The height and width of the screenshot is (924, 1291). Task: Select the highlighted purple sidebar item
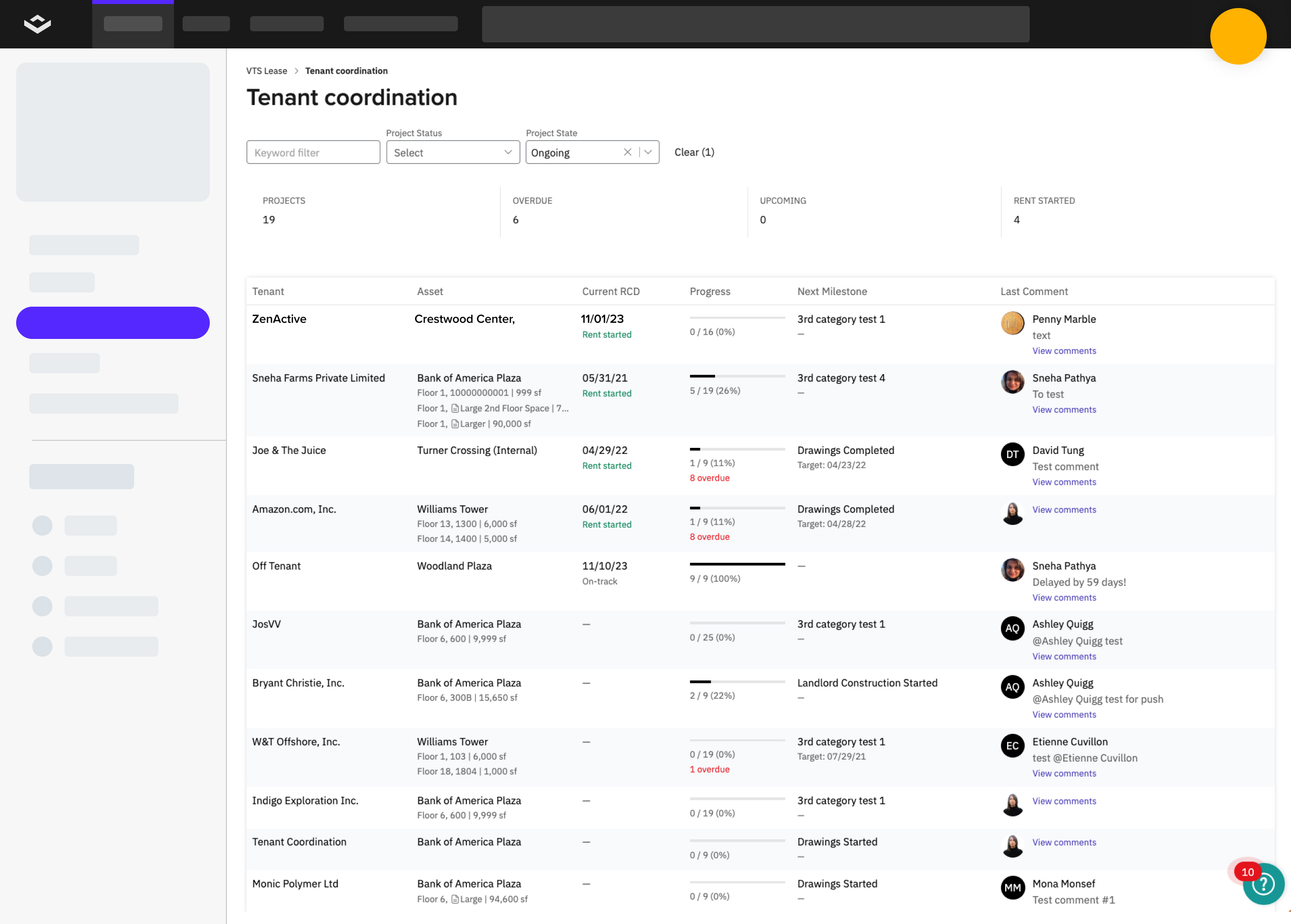tap(112, 323)
